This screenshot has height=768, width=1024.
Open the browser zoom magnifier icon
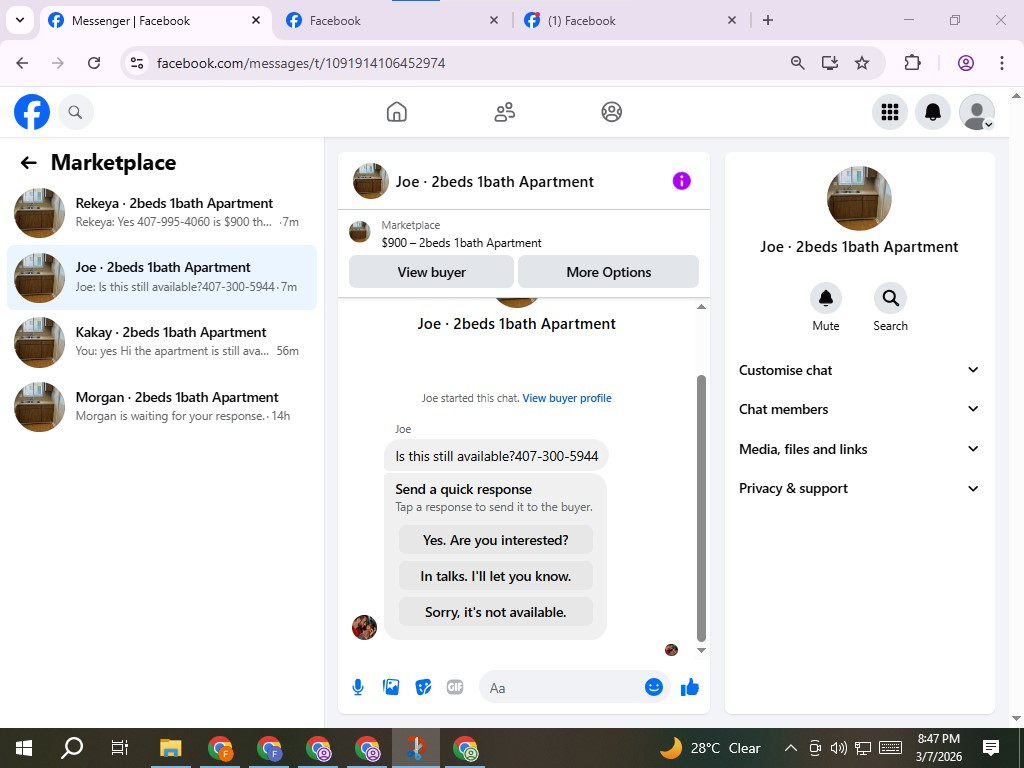pyautogui.click(x=797, y=63)
